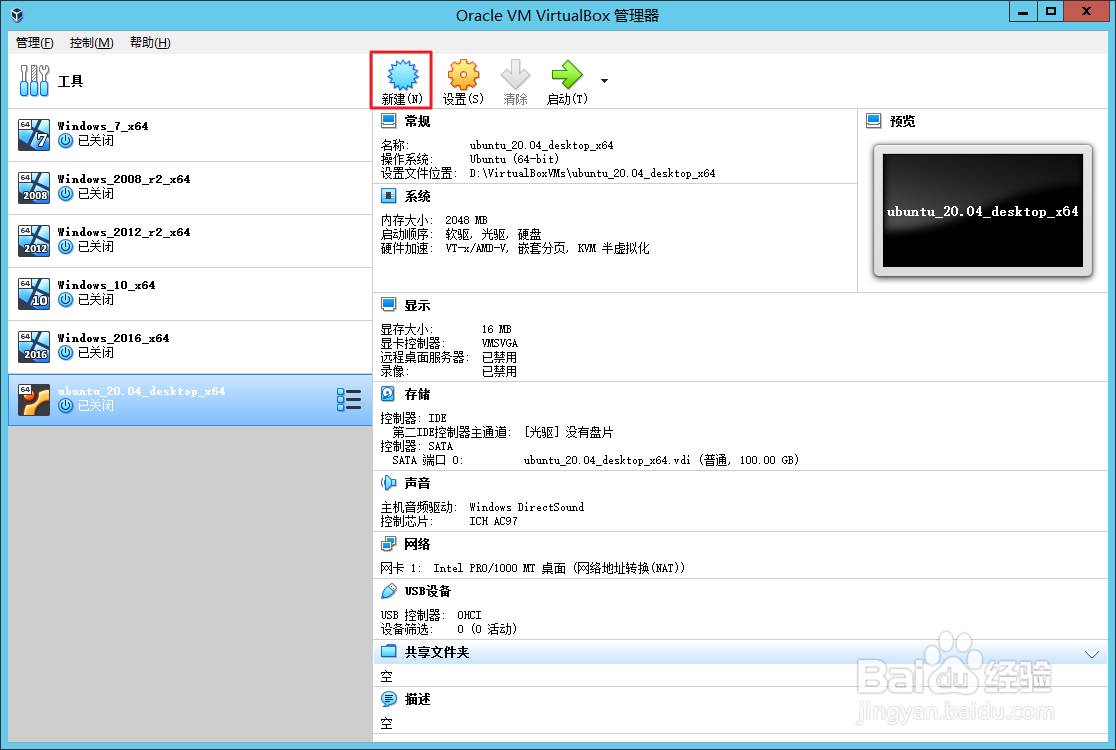Open the 管理(F) menu
The width and height of the screenshot is (1116, 750).
tap(34, 43)
